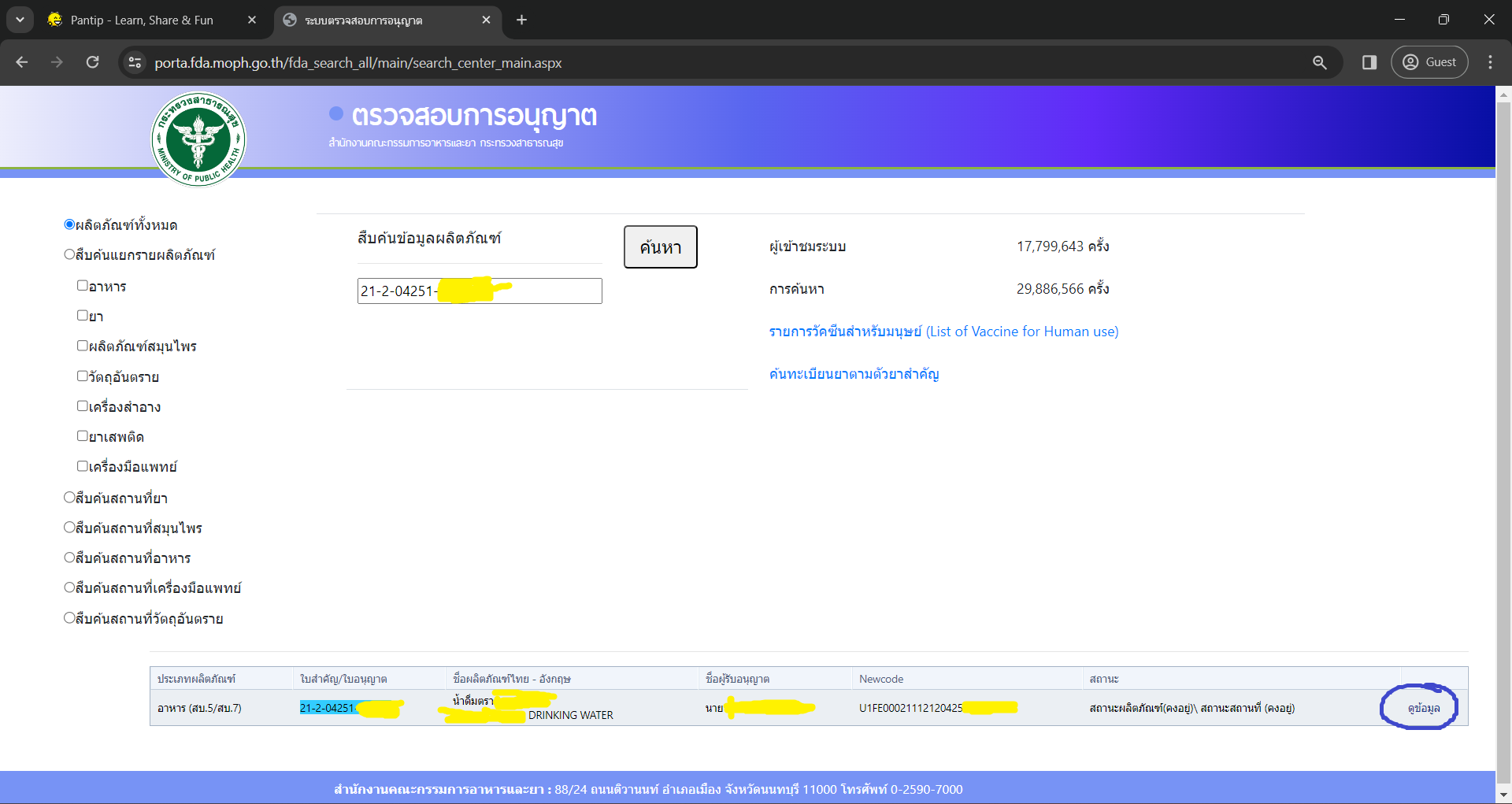The width and height of the screenshot is (1512, 804).
Task: Select สืบค้นสถานที่วัตถุอันตราย radio button
Action: click(x=69, y=618)
